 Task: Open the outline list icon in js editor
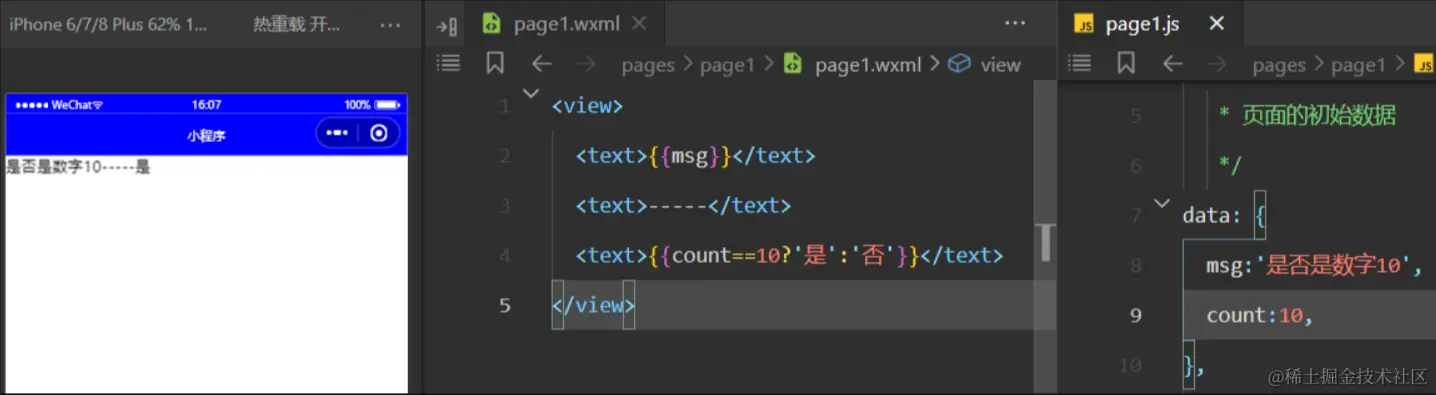click(x=1079, y=64)
